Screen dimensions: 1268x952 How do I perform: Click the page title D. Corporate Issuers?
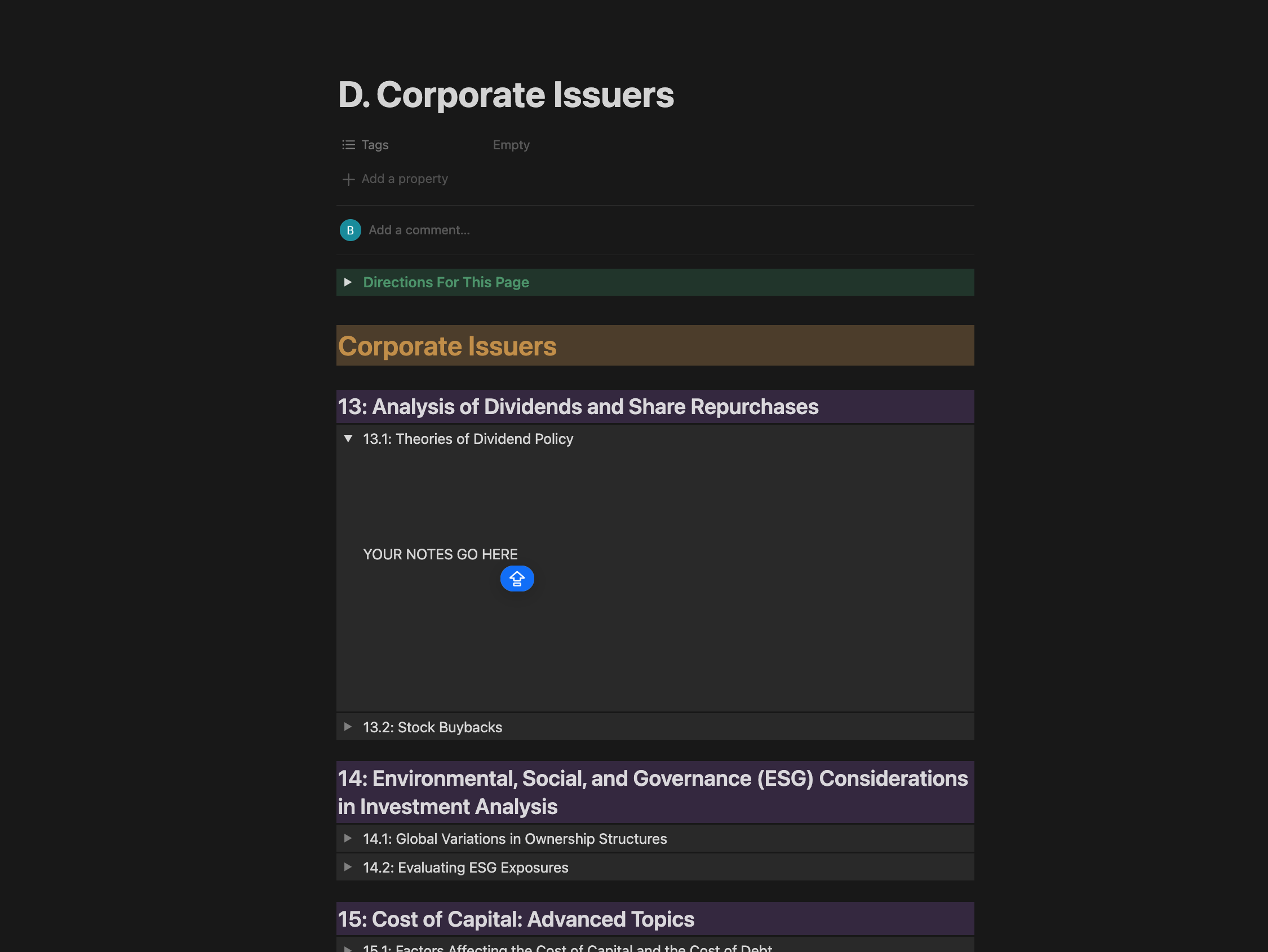point(506,95)
